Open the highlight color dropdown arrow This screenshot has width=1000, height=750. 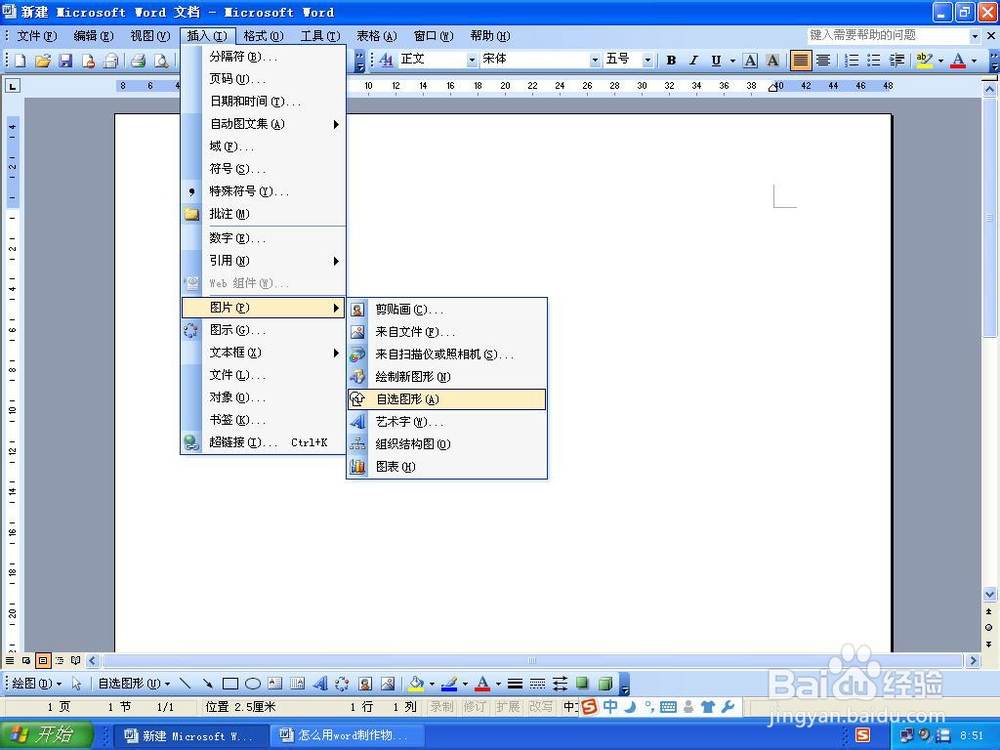click(940, 61)
